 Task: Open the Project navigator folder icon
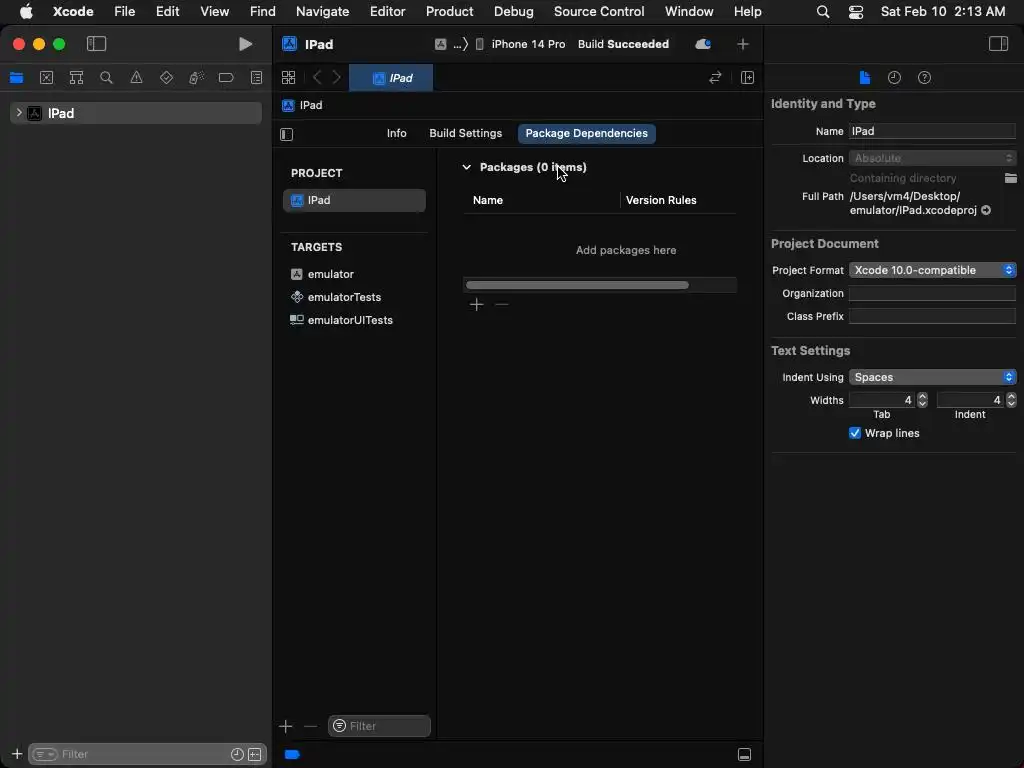click(16, 78)
